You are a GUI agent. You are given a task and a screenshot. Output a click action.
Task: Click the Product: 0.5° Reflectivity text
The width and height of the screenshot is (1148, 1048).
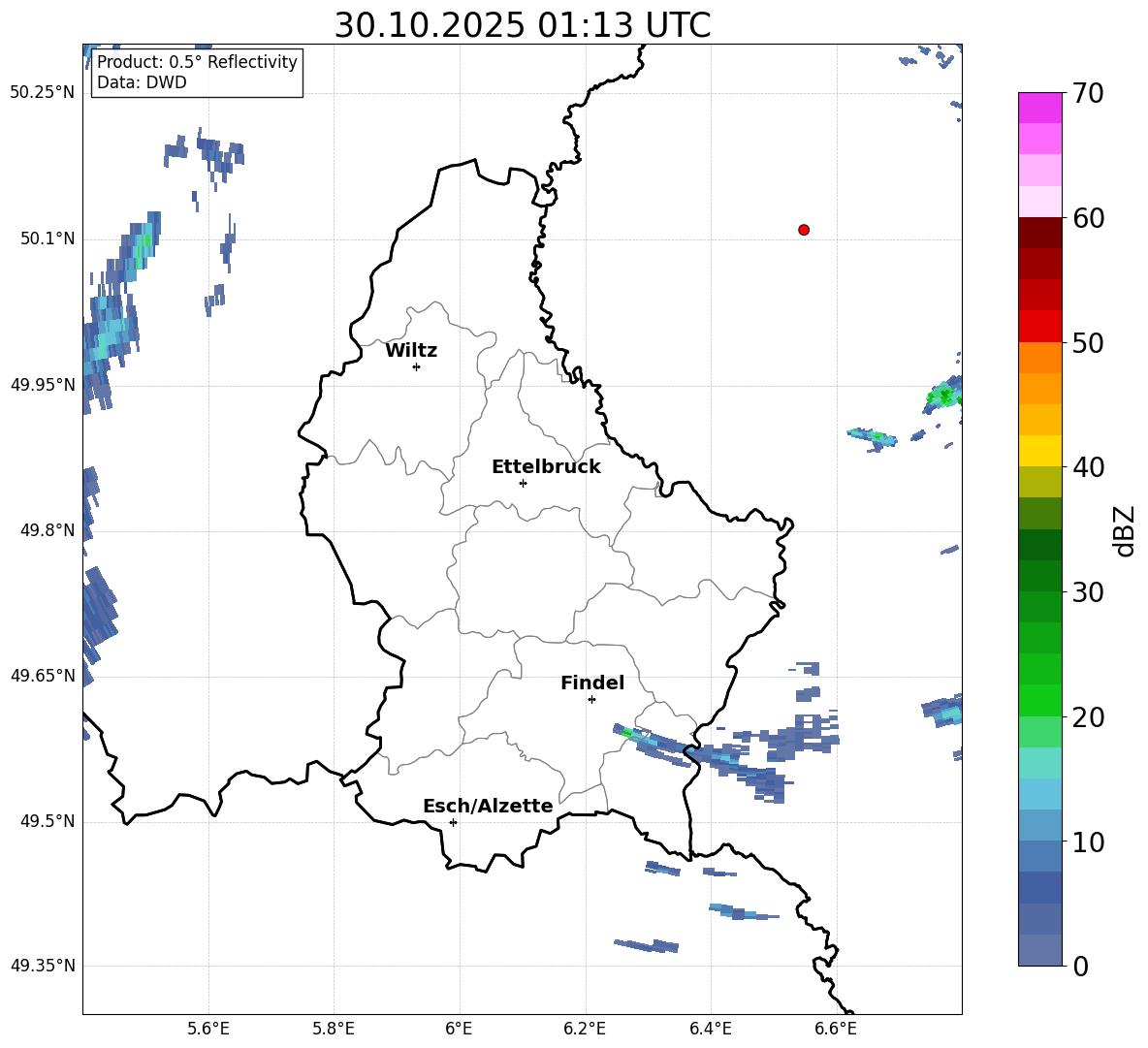(197, 61)
